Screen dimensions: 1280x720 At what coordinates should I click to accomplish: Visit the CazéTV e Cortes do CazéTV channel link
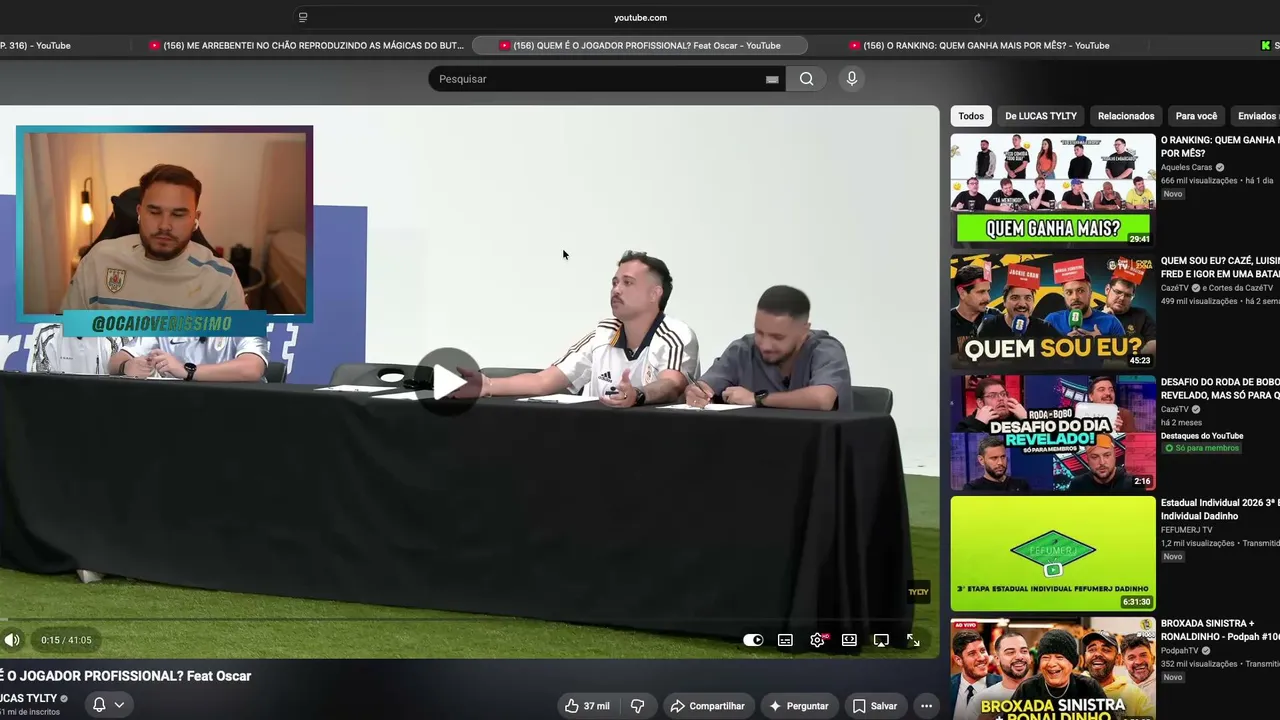coord(1217,288)
